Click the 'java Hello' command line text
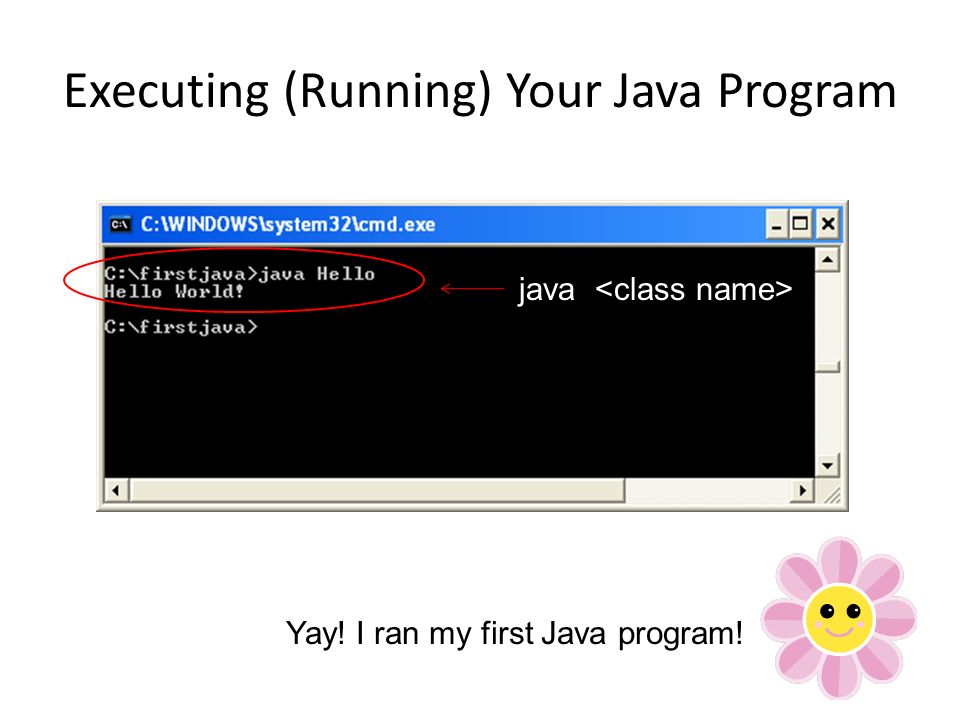The height and width of the screenshot is (720, 960). coord(316,274)
